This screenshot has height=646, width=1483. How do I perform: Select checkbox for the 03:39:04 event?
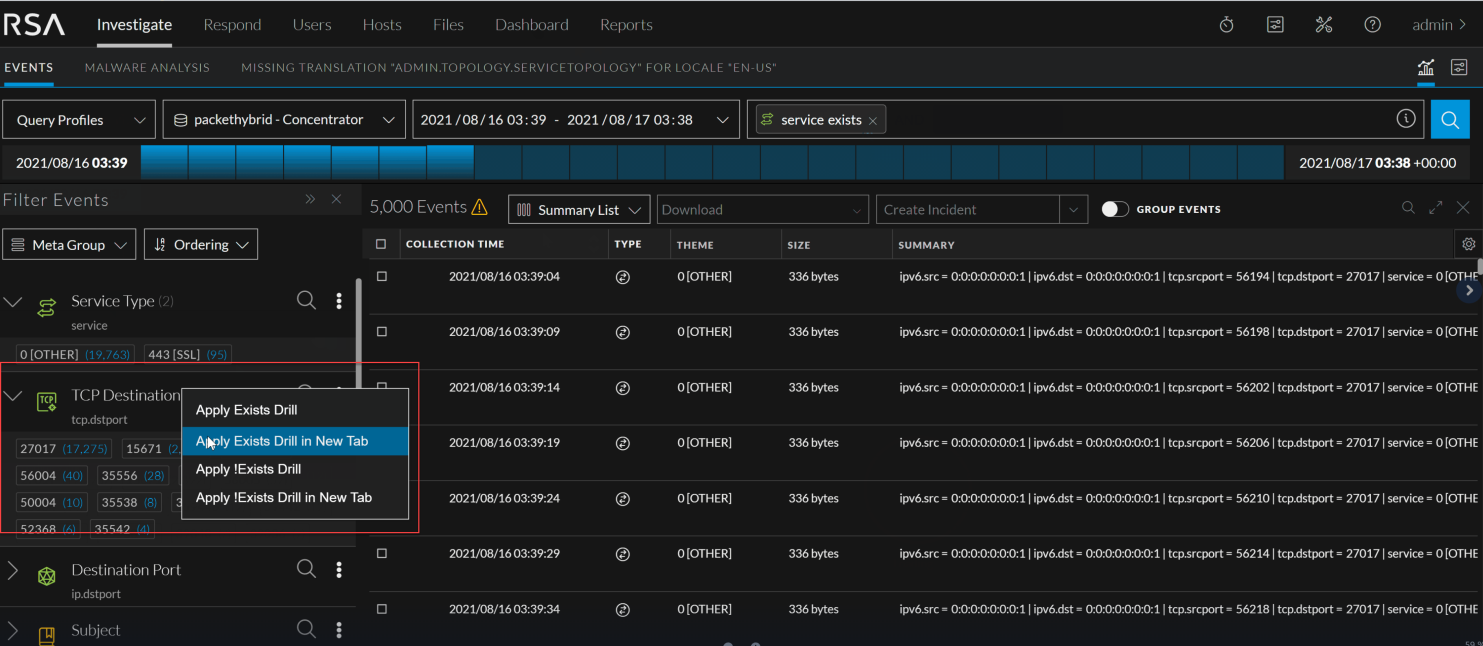click(381, 276)
